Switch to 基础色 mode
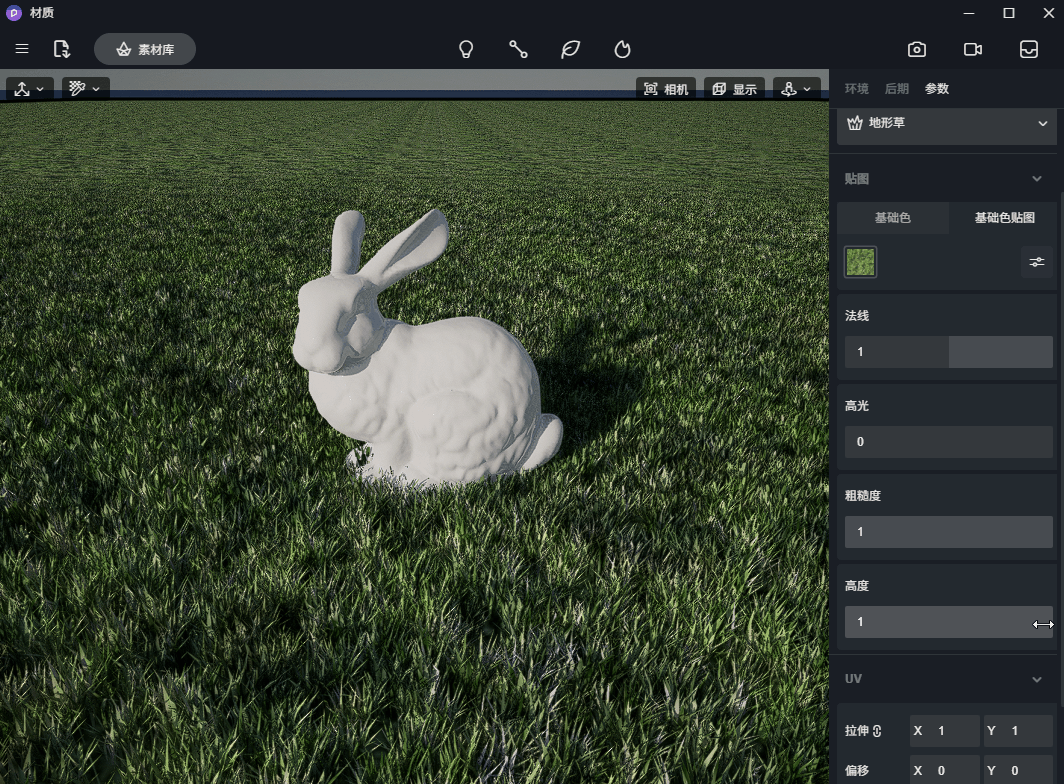 (x=892, y=218)
